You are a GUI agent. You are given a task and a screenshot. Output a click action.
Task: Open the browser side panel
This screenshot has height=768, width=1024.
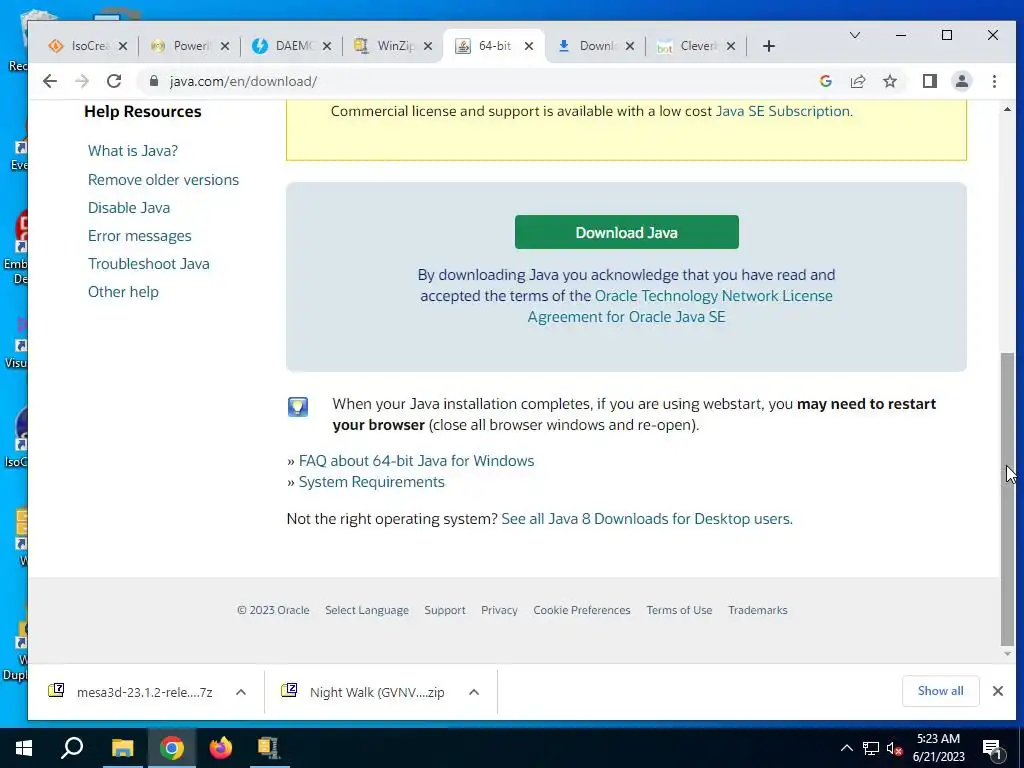coord(929,81)
